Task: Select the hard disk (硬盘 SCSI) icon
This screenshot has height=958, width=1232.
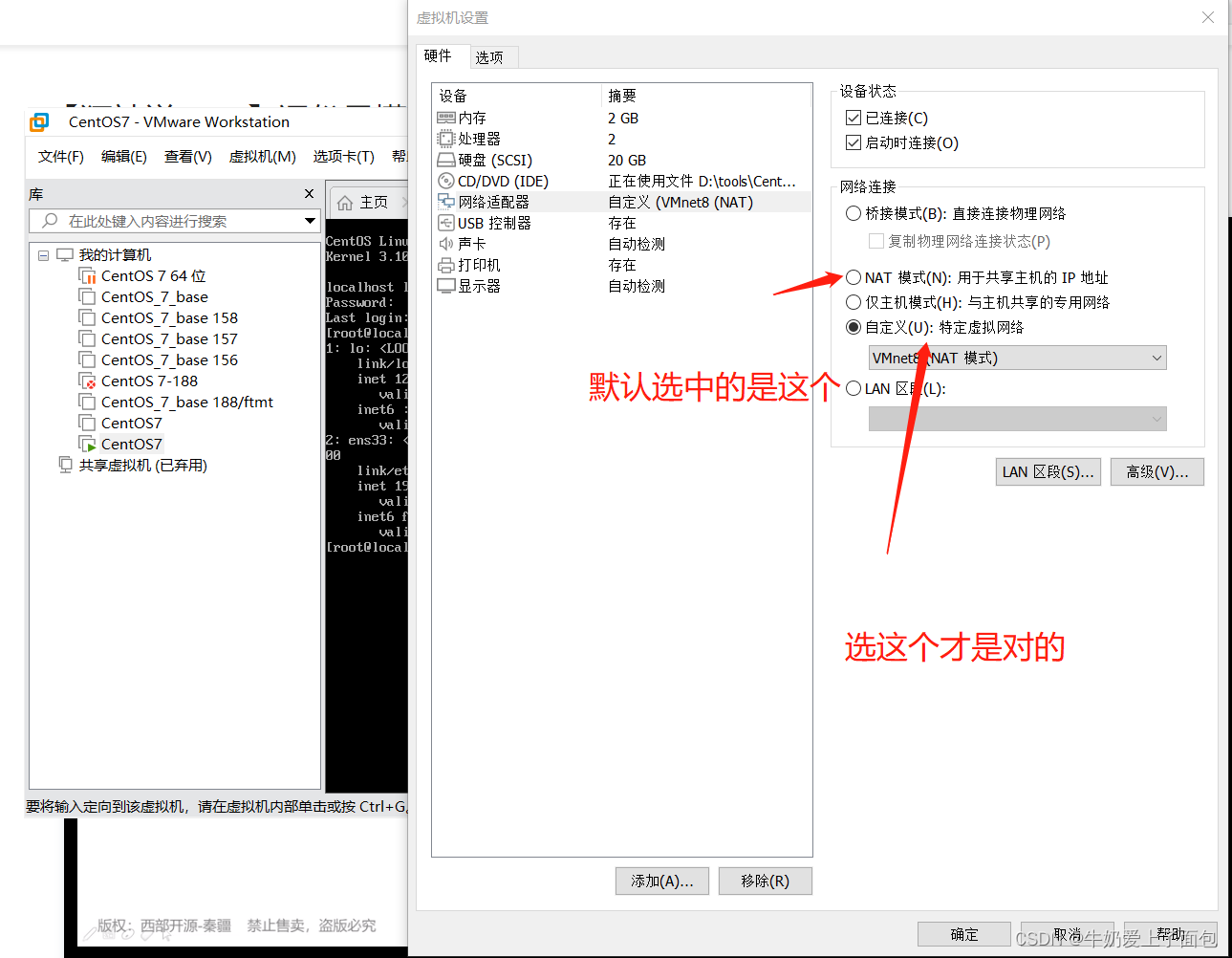Action: click(446, 160)
